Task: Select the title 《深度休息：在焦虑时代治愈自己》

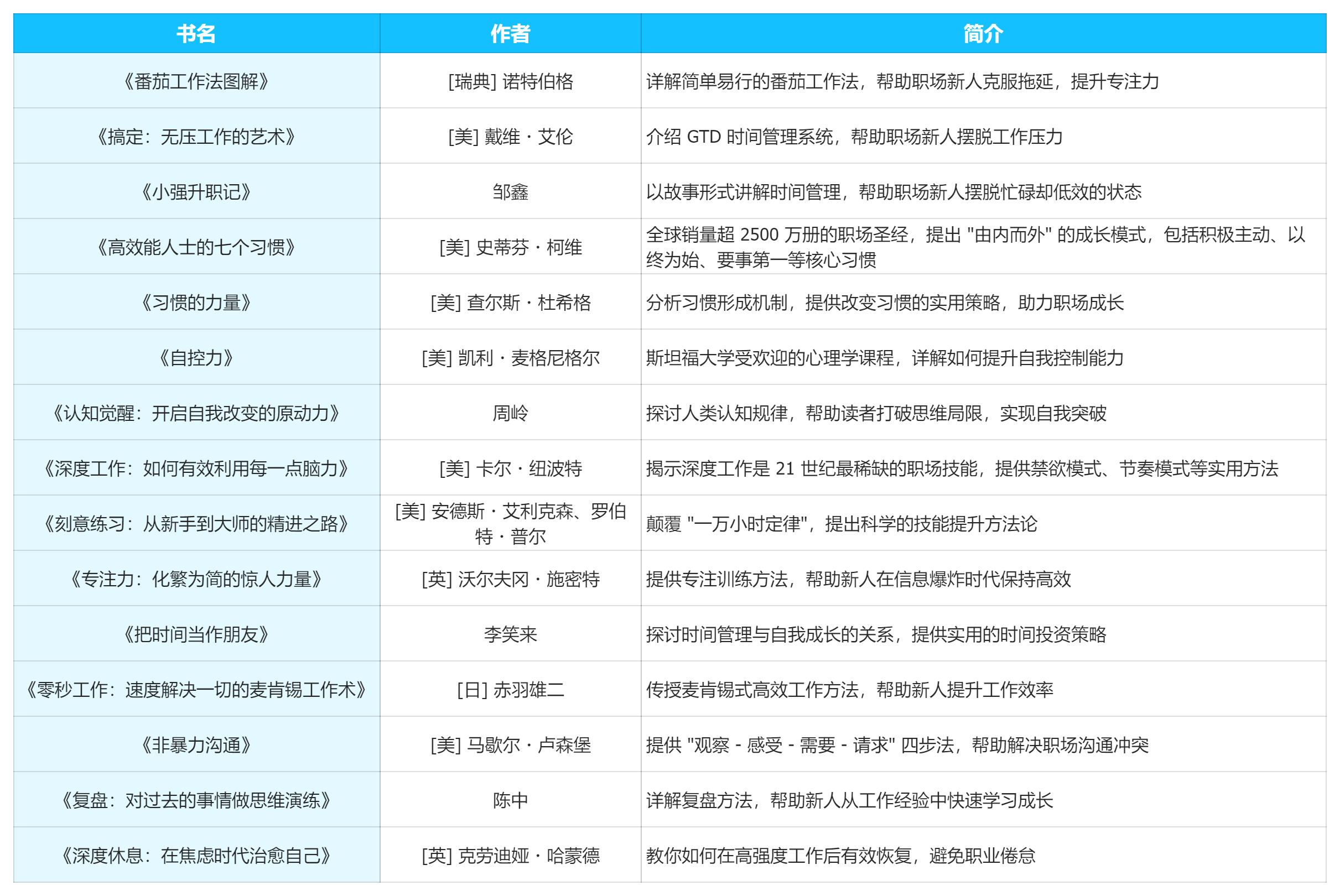Action: tap(194, 856)
